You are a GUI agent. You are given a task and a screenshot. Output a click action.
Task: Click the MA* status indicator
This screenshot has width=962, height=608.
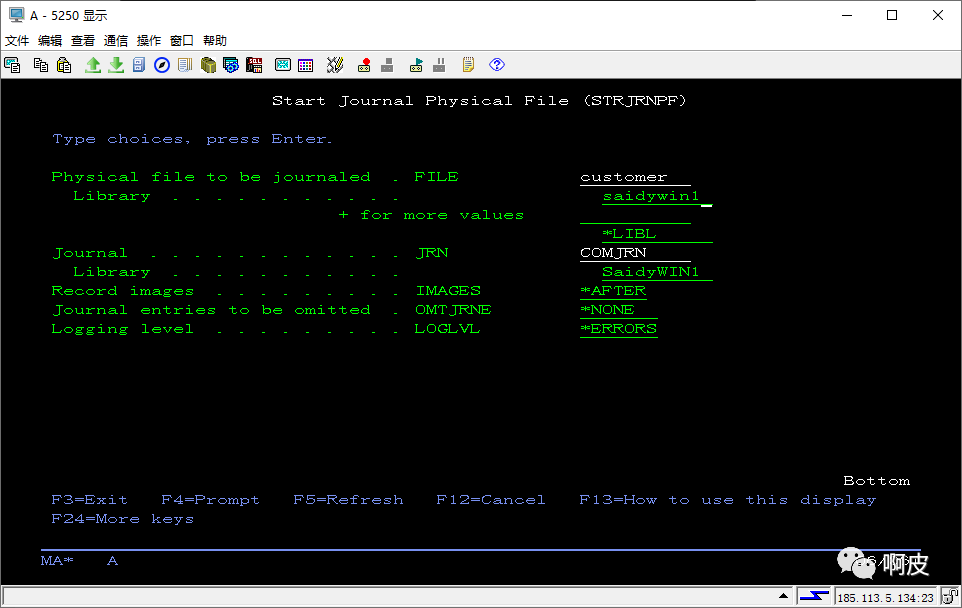click(57, 561)
